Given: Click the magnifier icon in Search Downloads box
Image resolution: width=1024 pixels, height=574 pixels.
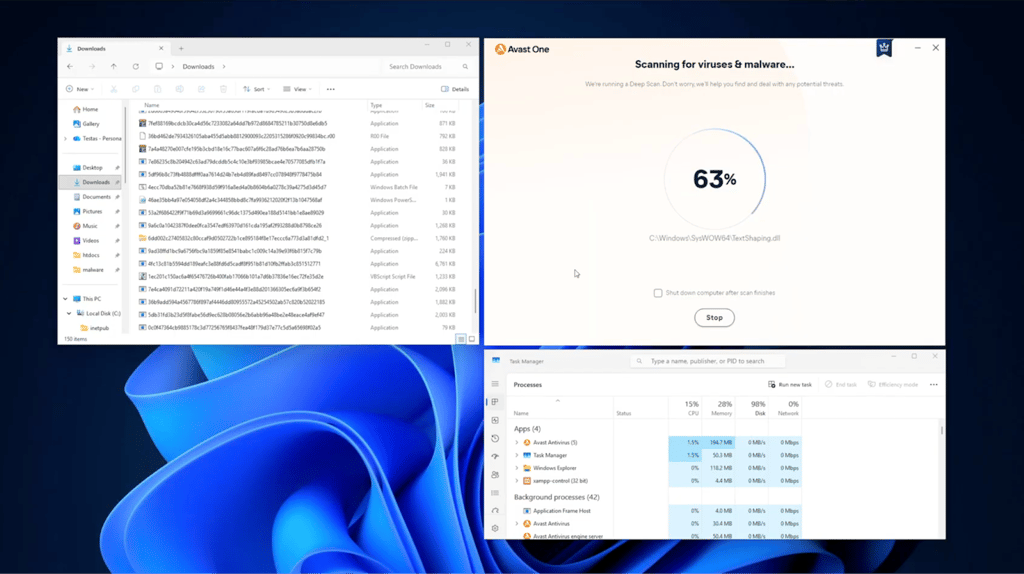Looking at the screenshot, I should pos(465,67).
